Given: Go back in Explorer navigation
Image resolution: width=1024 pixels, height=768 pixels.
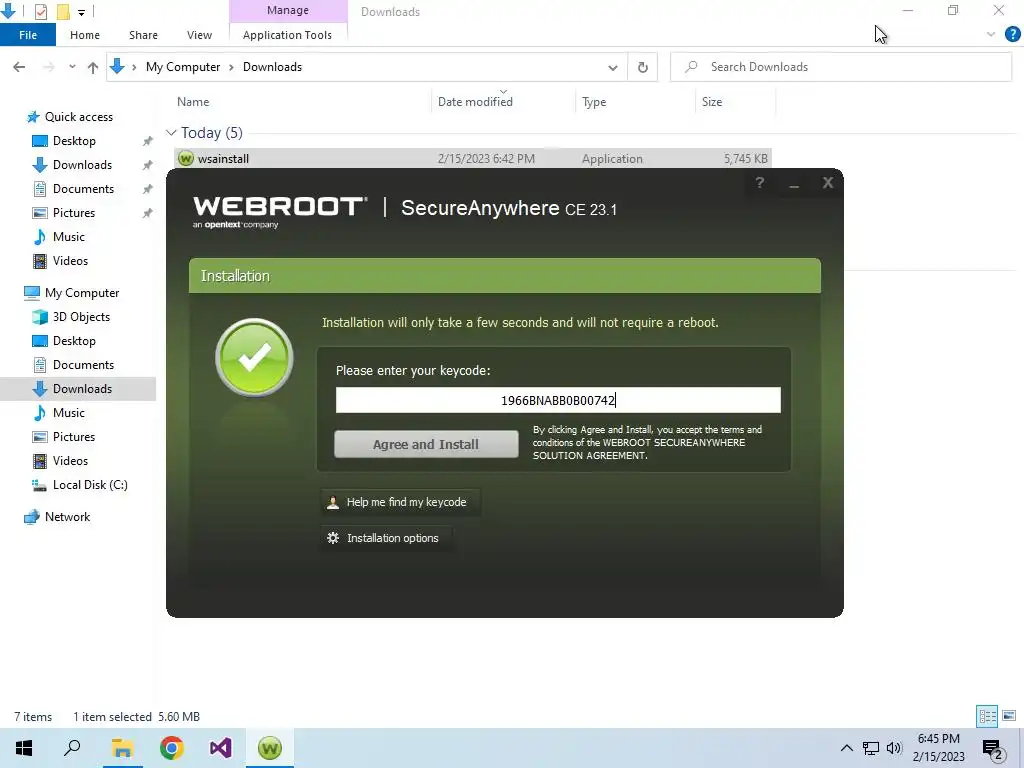Looking at the screenshot, I should [x=19, y=67].
